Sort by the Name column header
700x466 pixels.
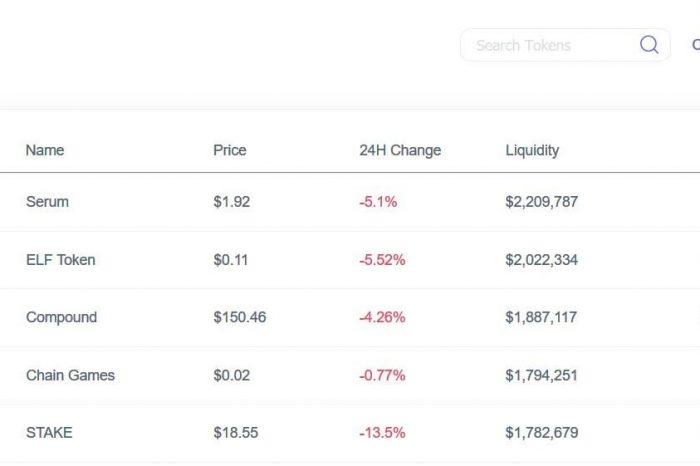click(45, 150)
